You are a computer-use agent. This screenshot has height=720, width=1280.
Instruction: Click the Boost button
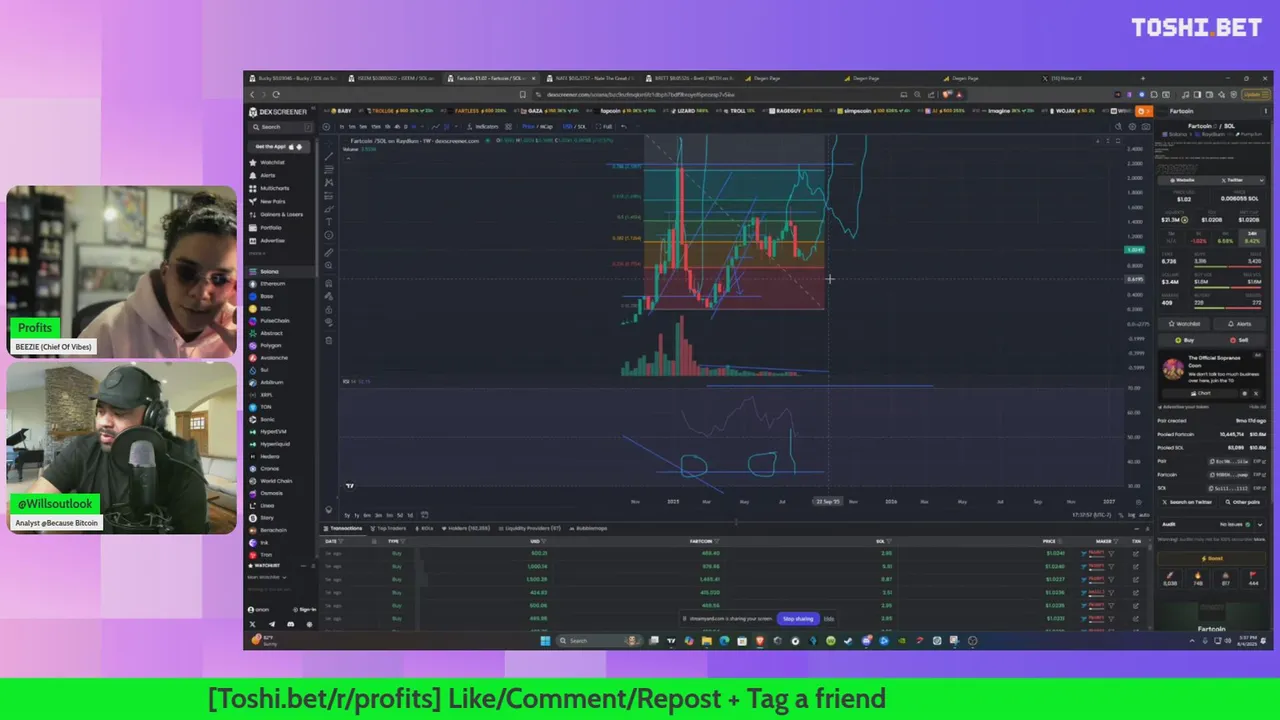[1213, 558]
